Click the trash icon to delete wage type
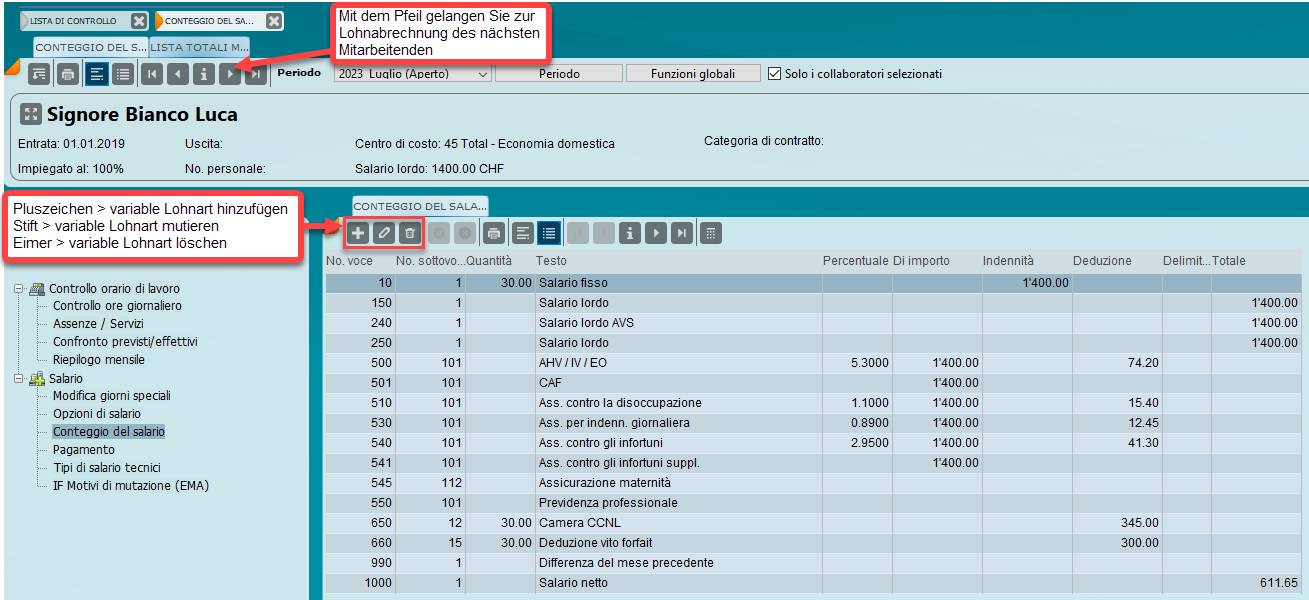This screenshot has height=600, width=1309. coord(408,233)
